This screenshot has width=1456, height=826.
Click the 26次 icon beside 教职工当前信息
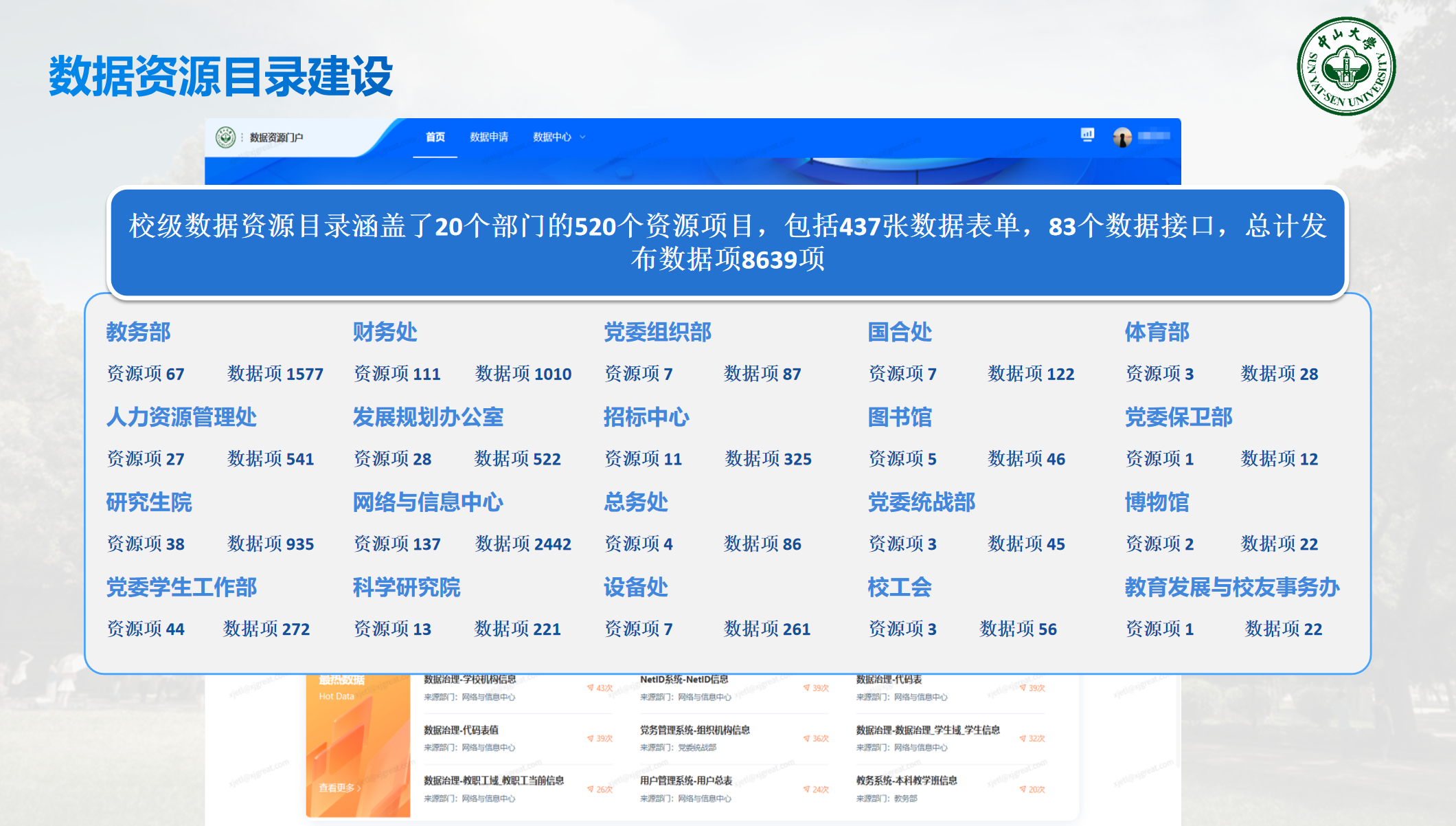pos(590,790)
